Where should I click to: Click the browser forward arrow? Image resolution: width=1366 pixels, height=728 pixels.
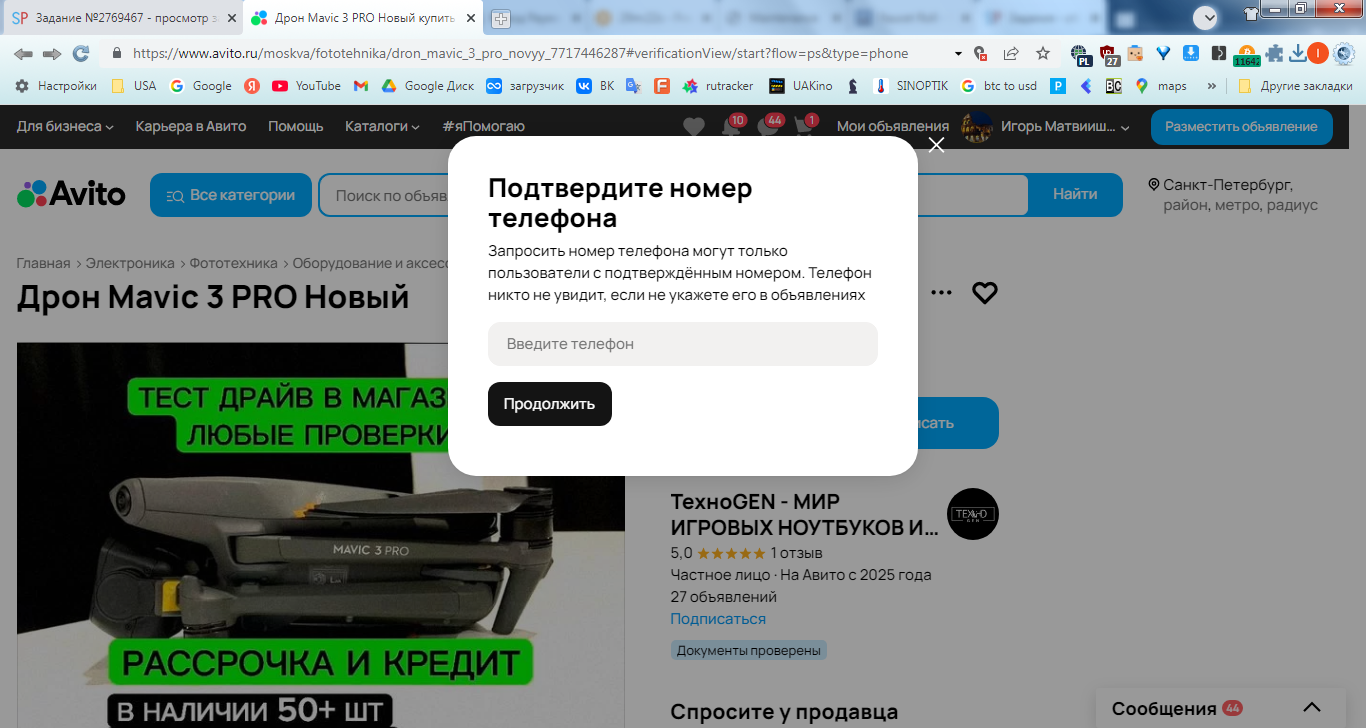coord(52,54)
